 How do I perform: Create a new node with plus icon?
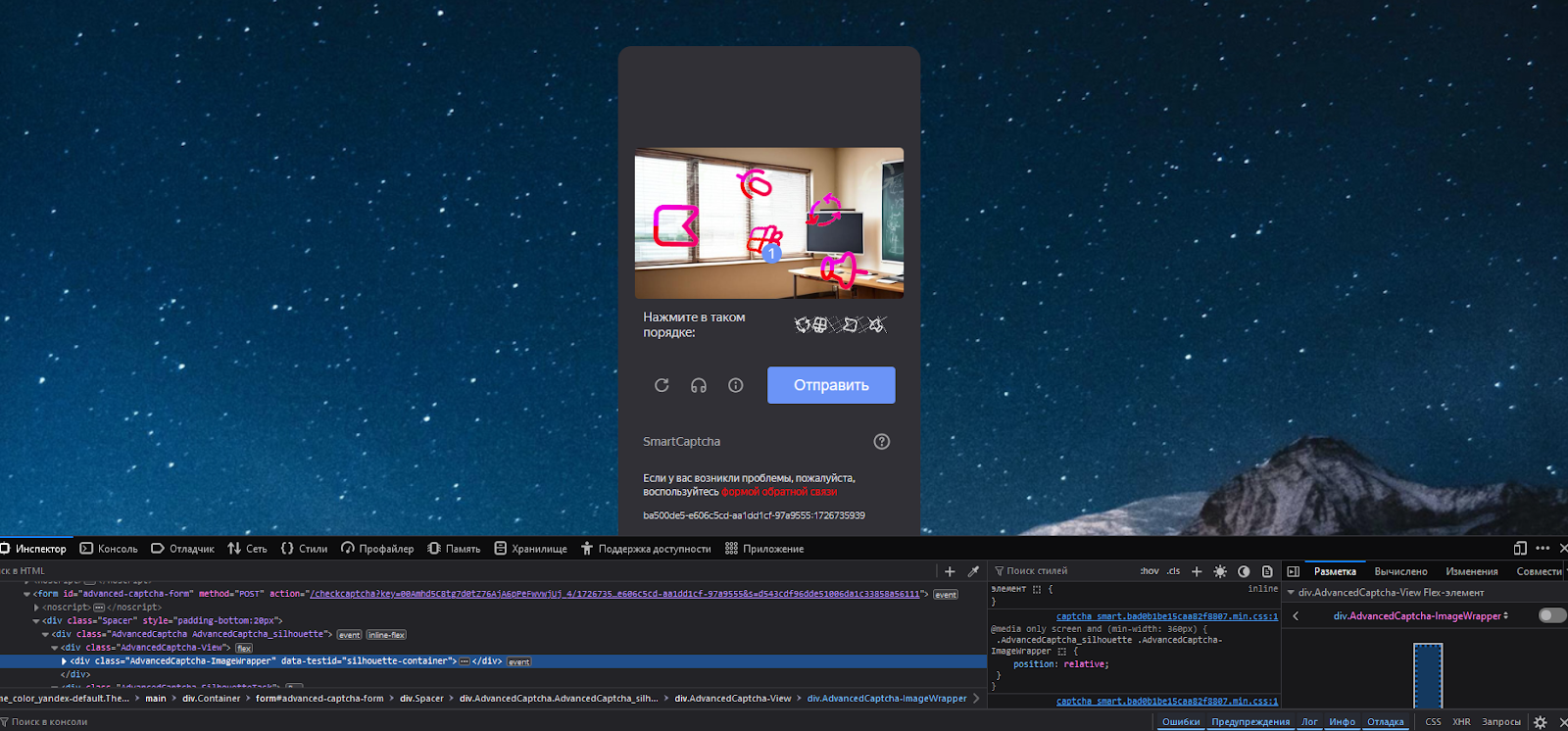[950, 571]
